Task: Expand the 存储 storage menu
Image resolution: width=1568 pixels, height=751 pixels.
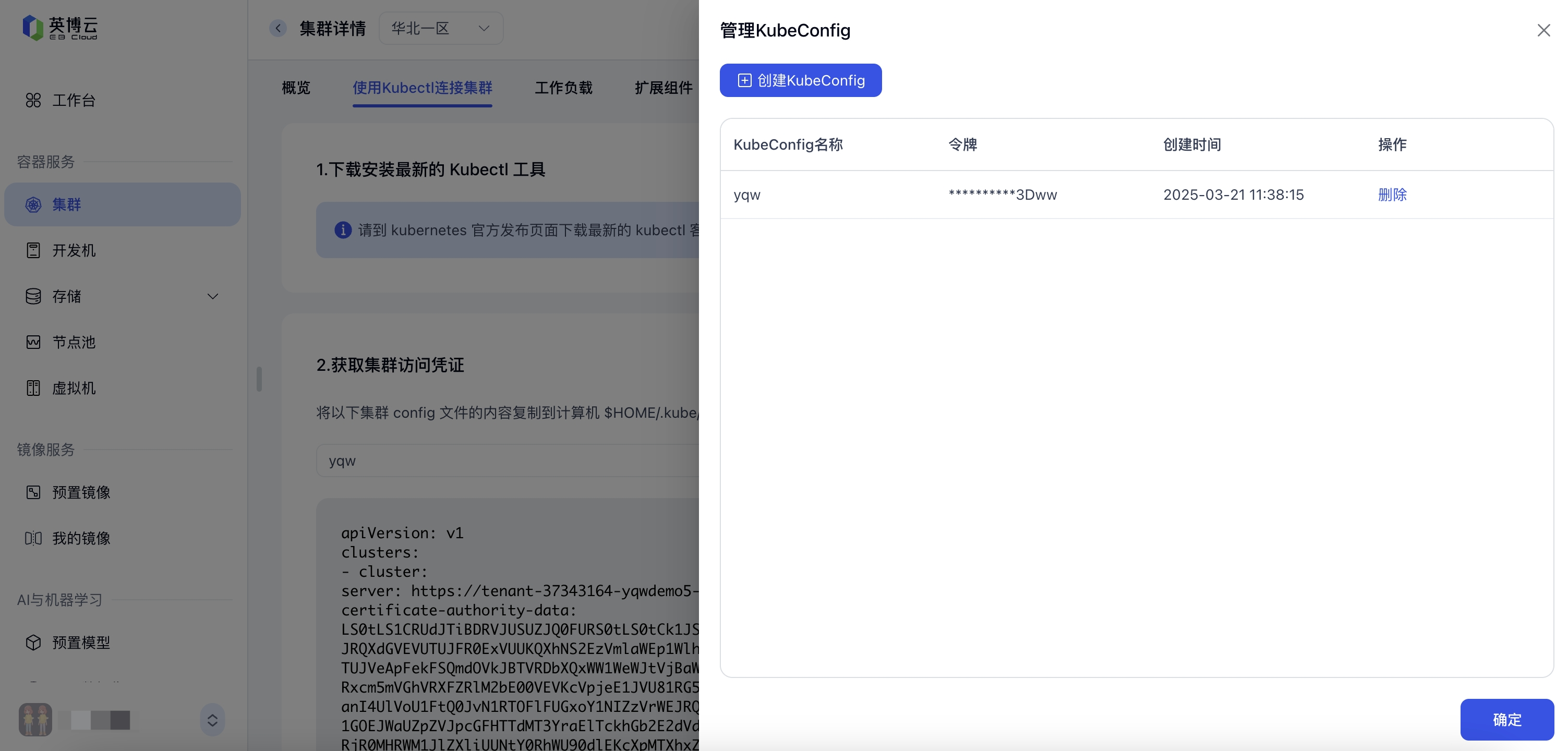Action: [x=212, y=296]
